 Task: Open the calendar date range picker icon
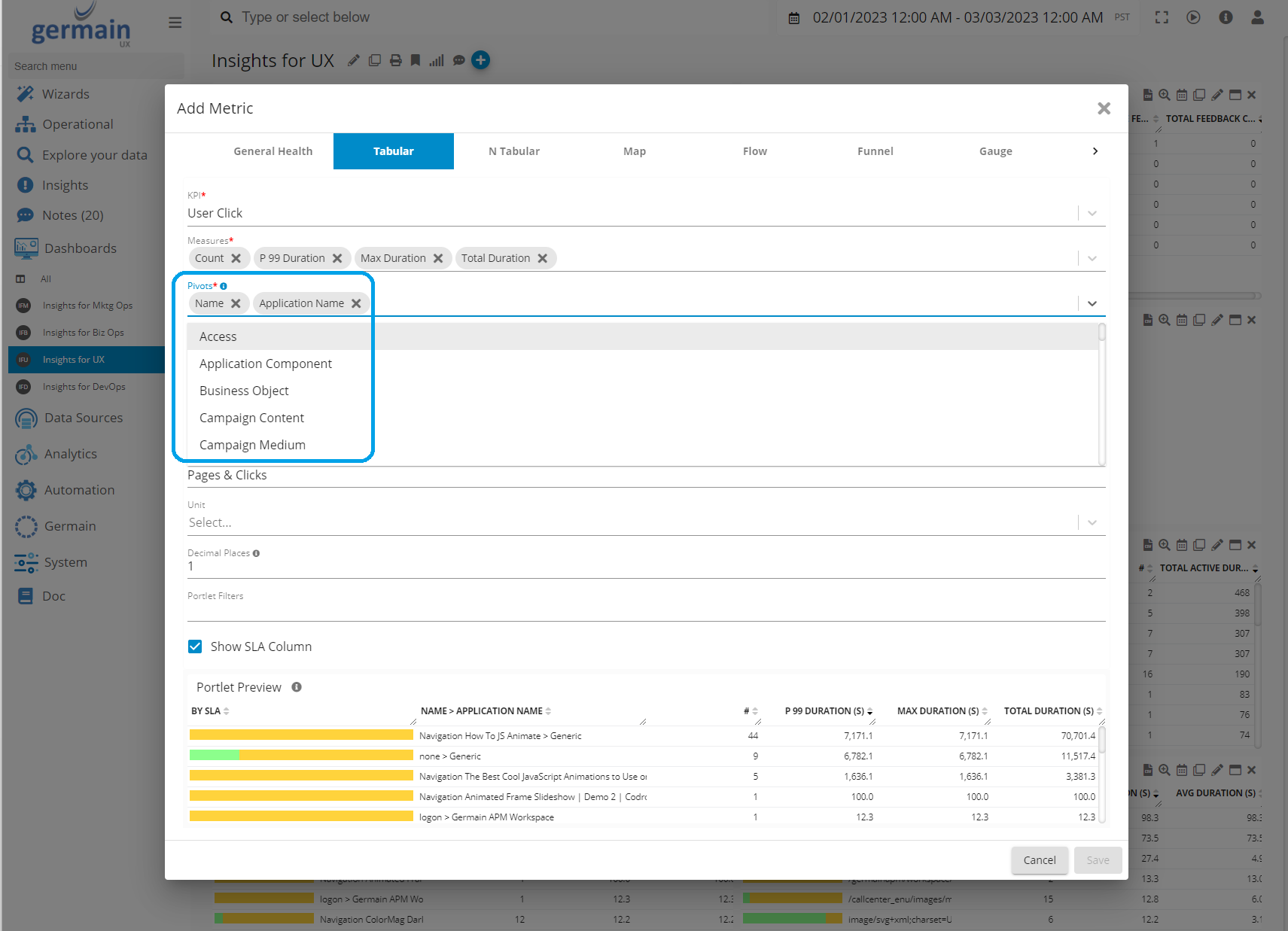[x=793, y=18]
